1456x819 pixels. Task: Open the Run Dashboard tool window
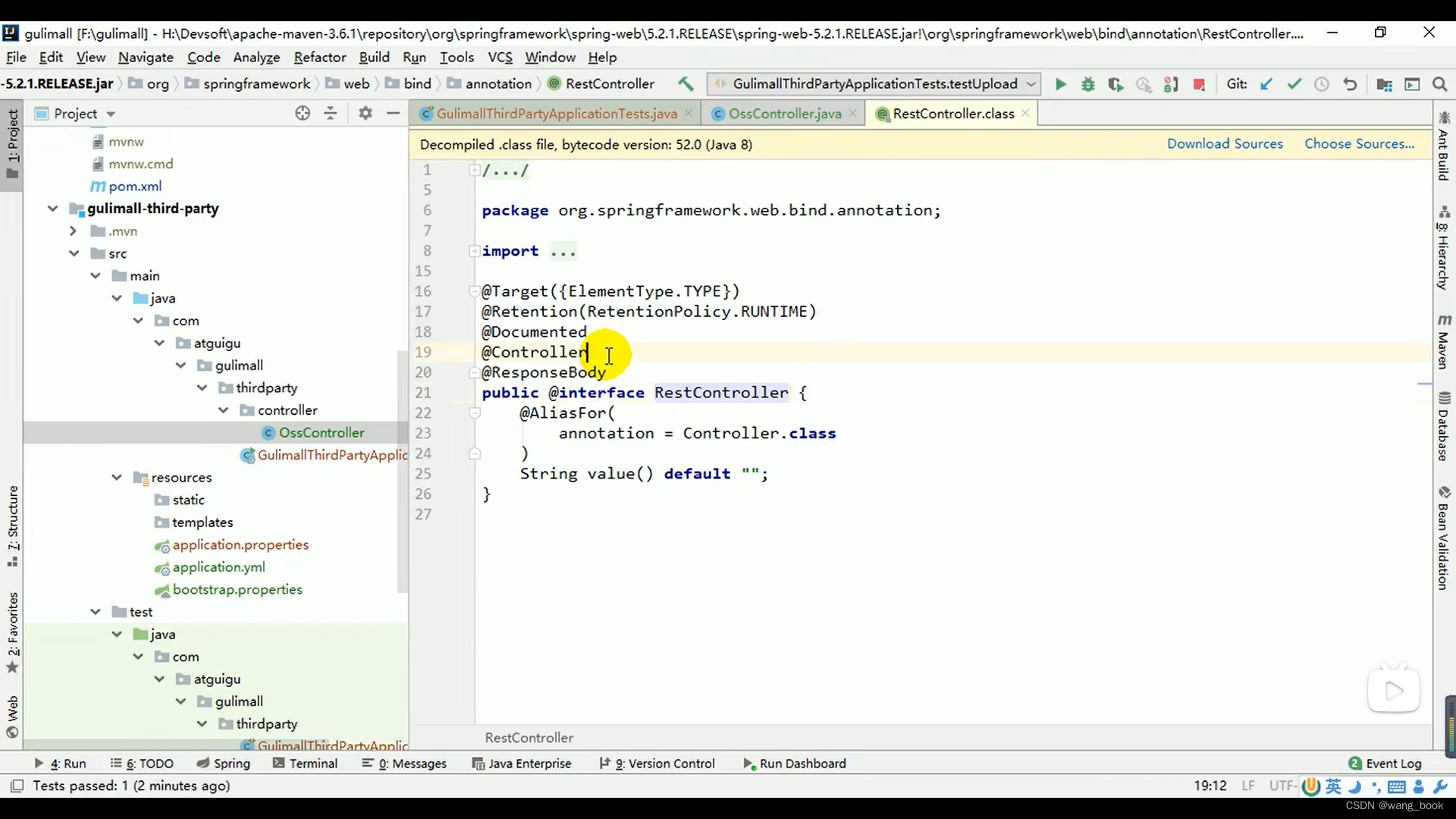click(794, 764)
